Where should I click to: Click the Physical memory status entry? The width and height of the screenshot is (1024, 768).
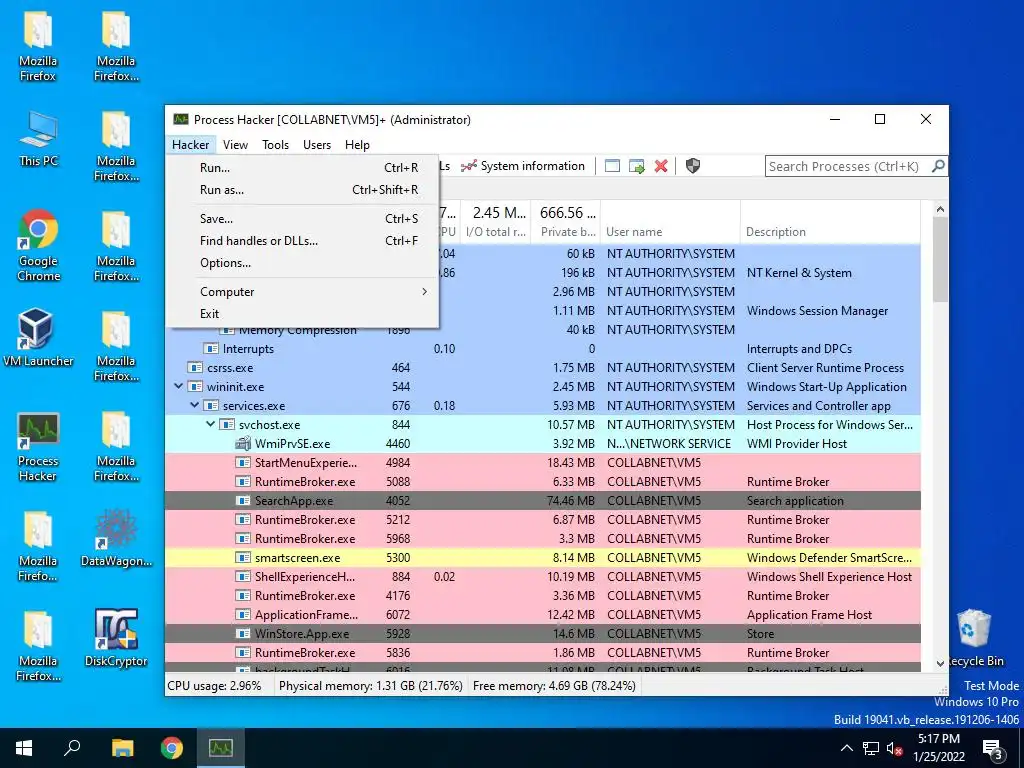[370, 686]
